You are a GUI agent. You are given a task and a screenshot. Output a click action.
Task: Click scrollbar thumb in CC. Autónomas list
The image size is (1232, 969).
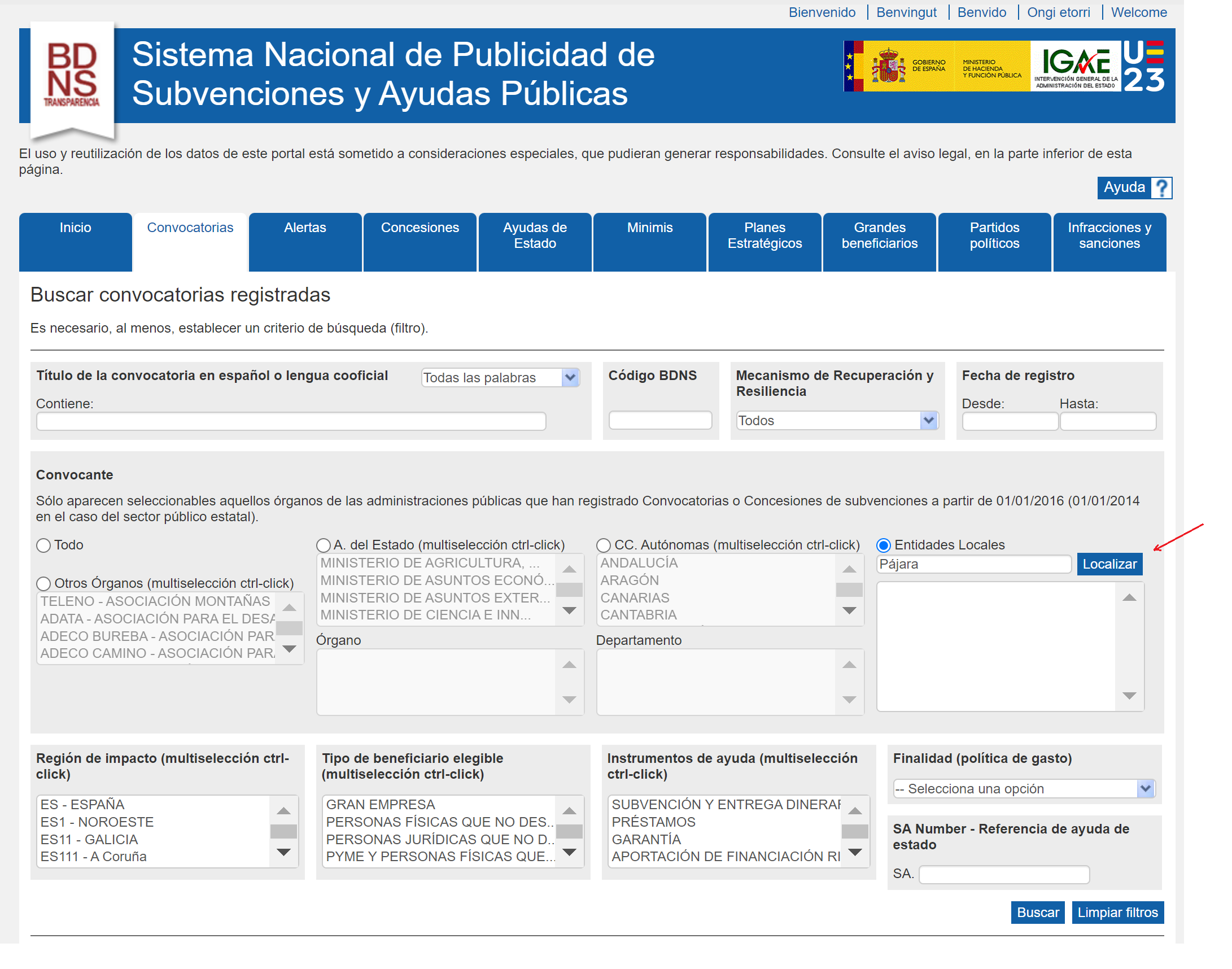(849, 590)
